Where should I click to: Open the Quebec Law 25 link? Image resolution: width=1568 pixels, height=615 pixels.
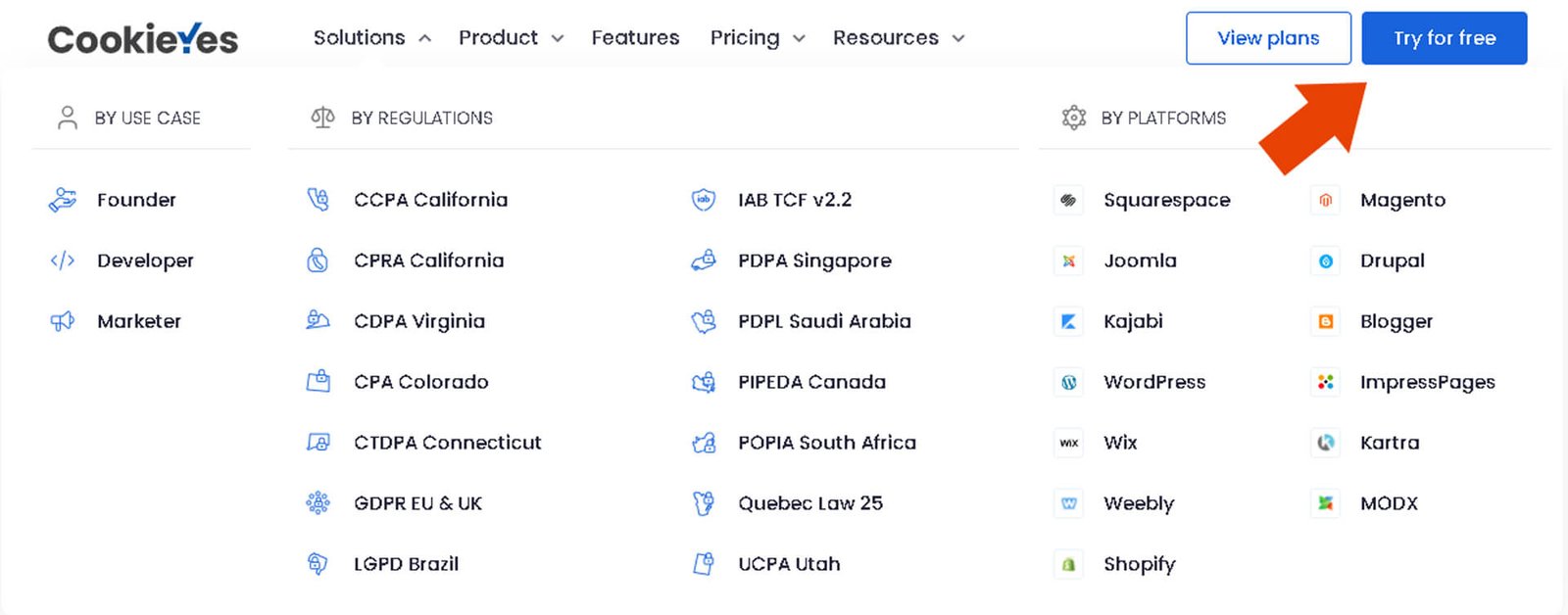tap(810, 503)
